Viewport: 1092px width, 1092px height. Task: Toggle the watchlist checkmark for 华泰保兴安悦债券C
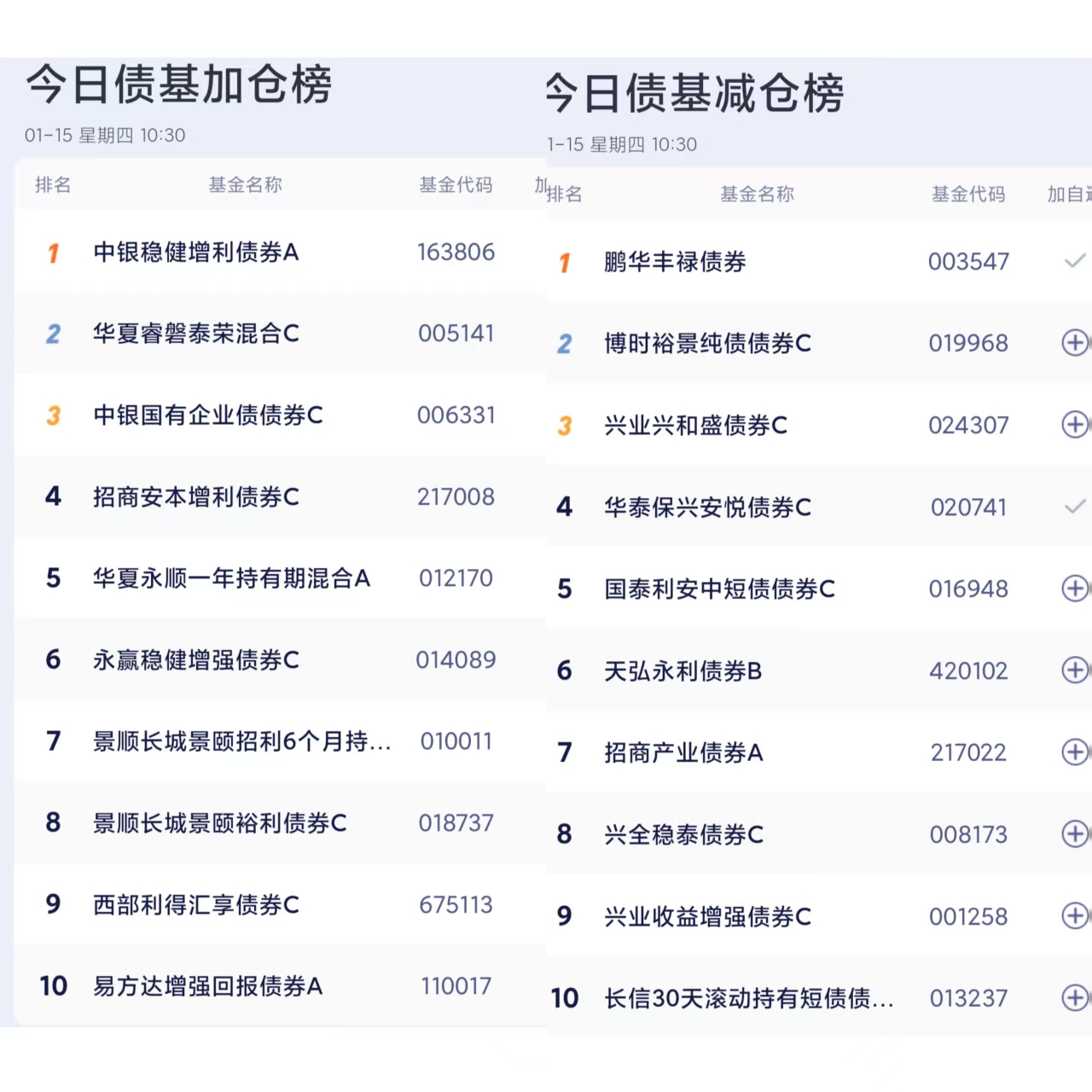(1075, 507)
